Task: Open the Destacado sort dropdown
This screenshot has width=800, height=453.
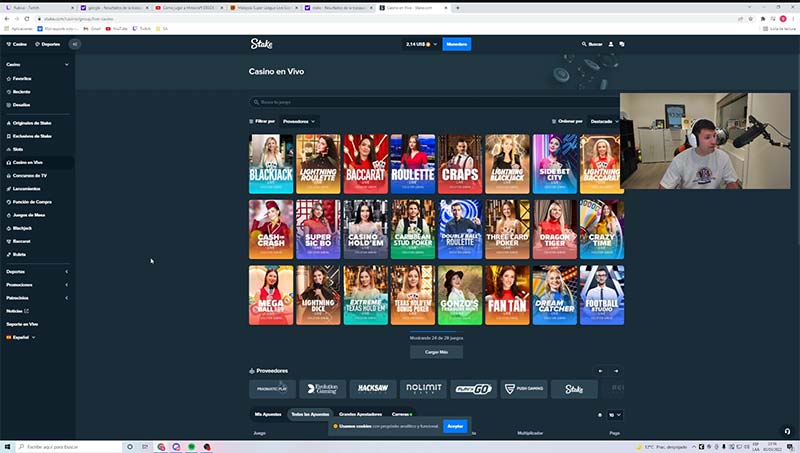Action: click(603, 121)
